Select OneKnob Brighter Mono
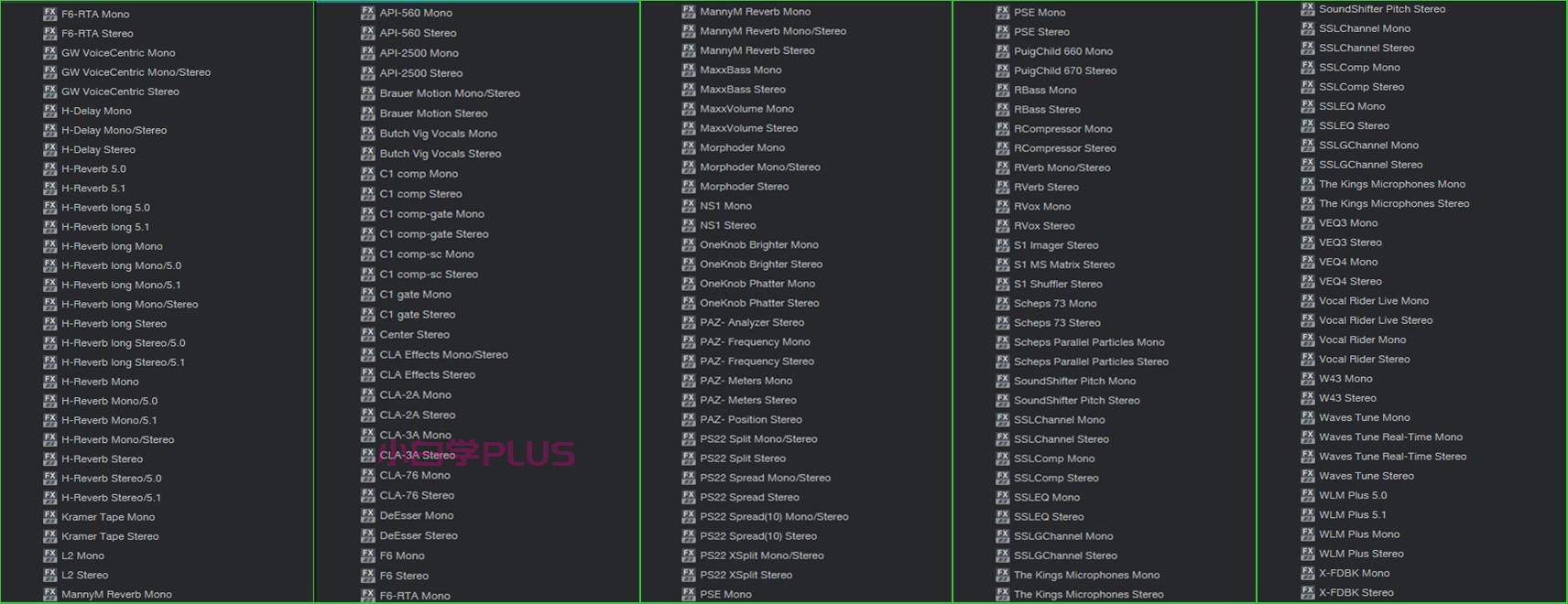This screenshot has height=604, width=1568. [759, 245]
